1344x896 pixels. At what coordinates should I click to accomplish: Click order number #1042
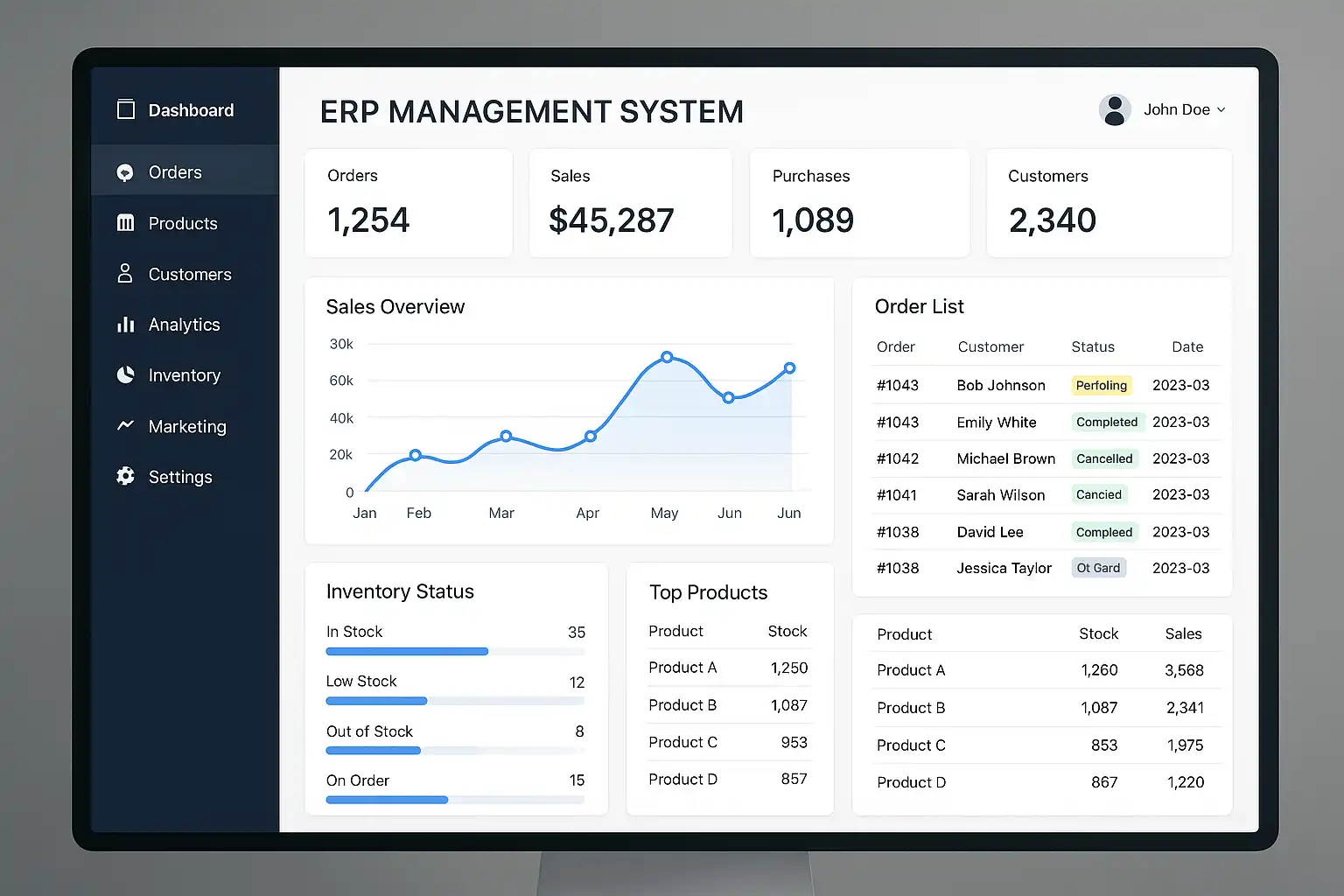click(x=898, y=458)
